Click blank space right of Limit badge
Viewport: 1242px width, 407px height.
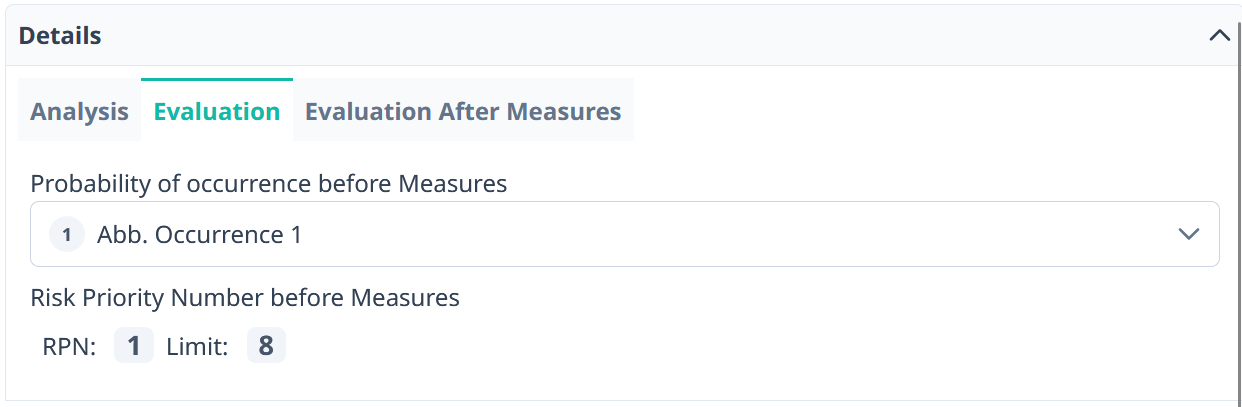(700, 347)
